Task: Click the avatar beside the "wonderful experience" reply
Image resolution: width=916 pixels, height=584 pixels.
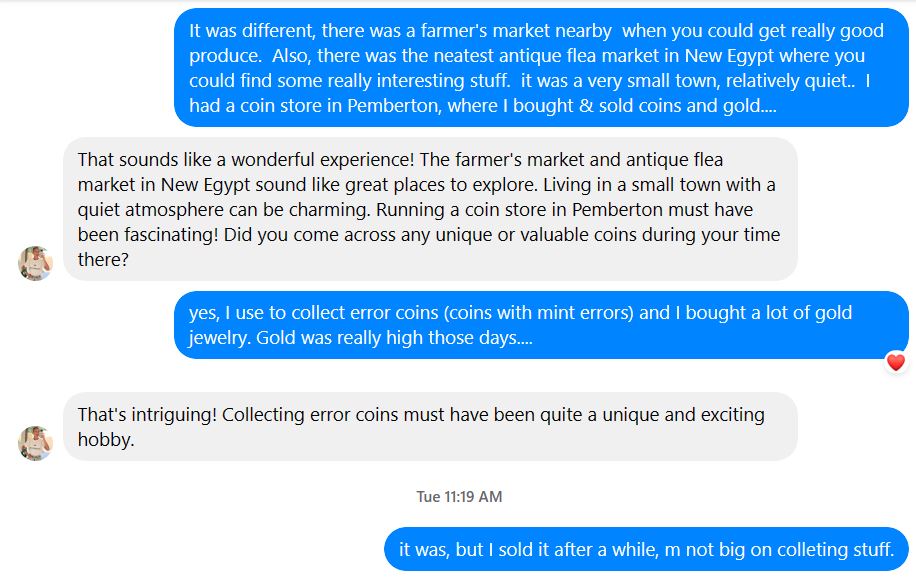Action: [35, 263]
